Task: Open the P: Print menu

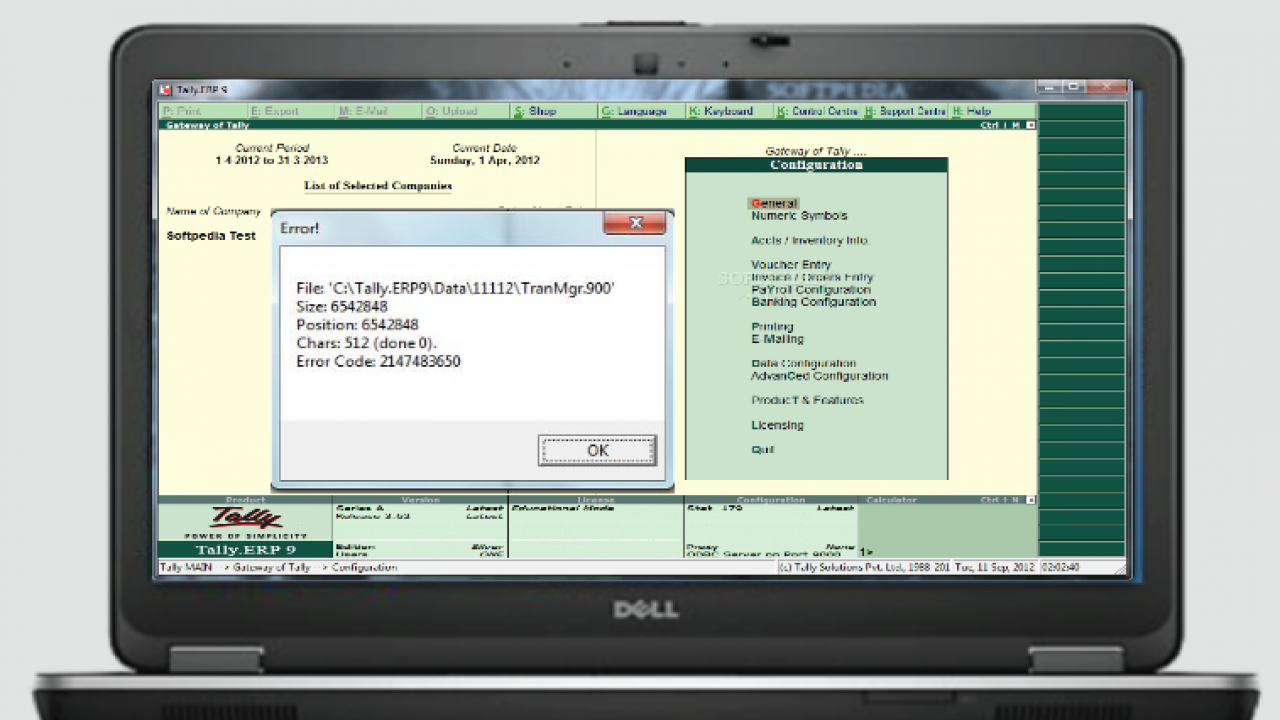Action: (182, 111)
